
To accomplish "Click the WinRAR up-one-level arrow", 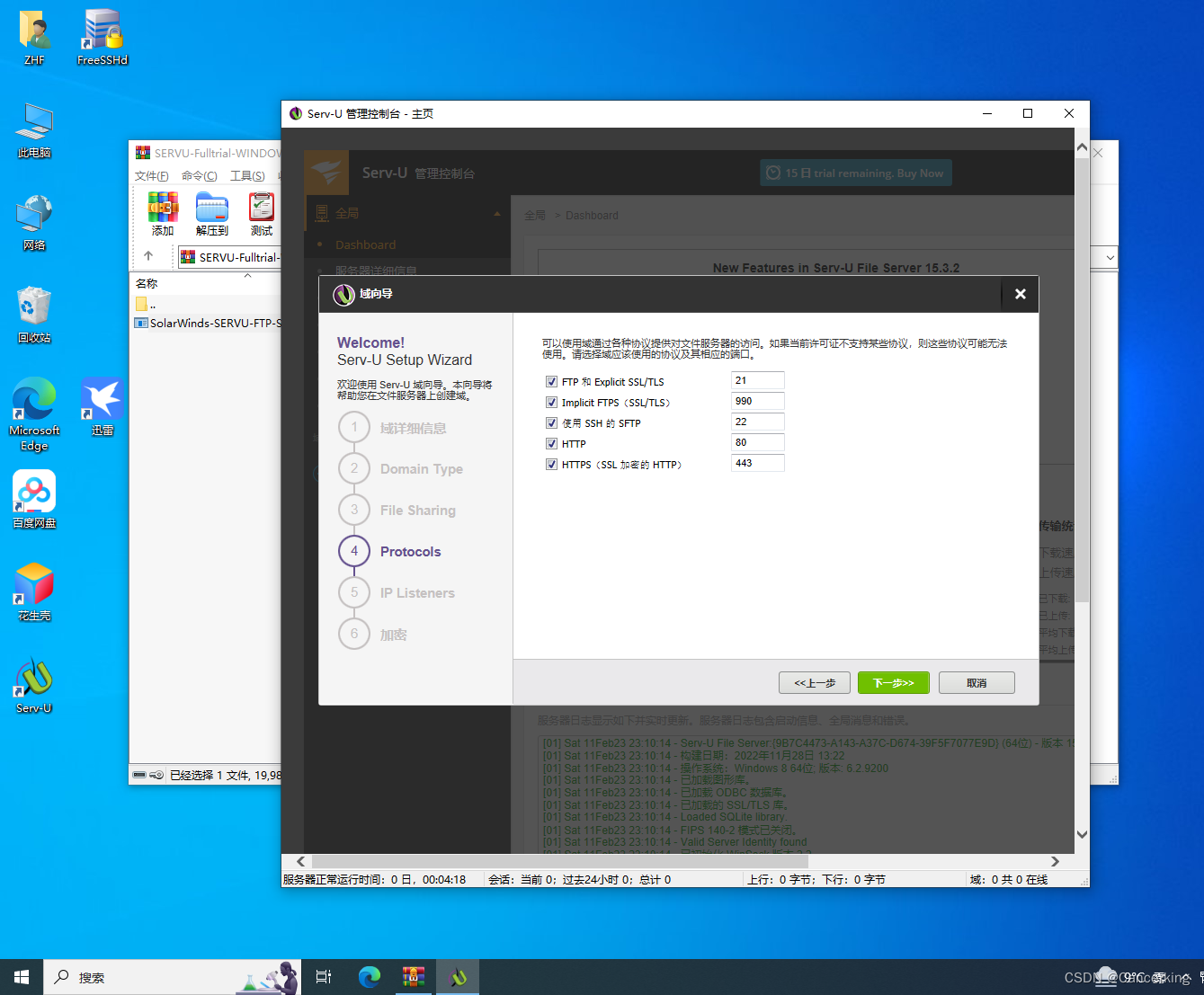I will click(x=149, y=256).
